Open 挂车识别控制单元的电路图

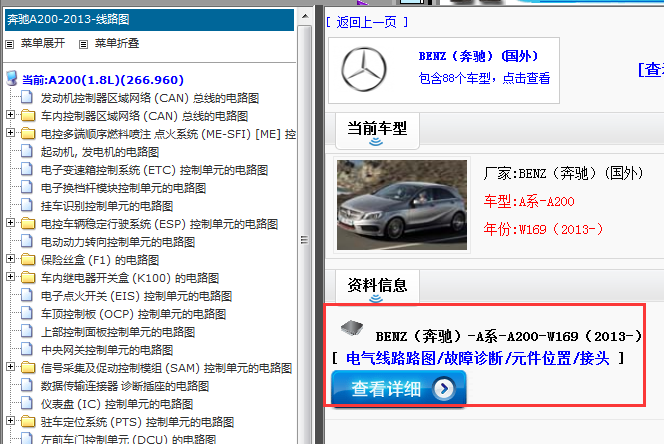[x=107, y=206]
